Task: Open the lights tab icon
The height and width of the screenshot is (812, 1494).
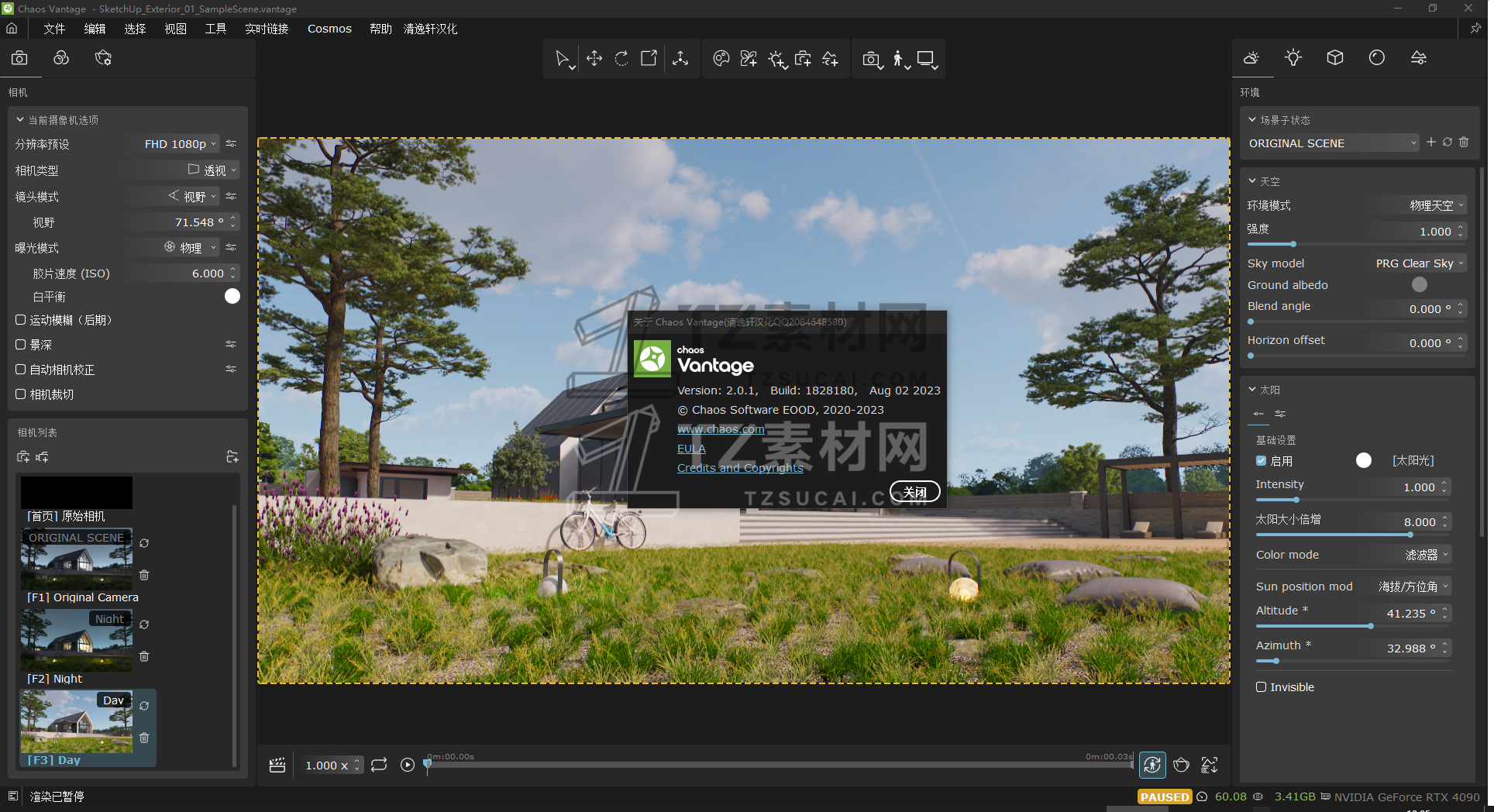Action: click(1293, 58)
